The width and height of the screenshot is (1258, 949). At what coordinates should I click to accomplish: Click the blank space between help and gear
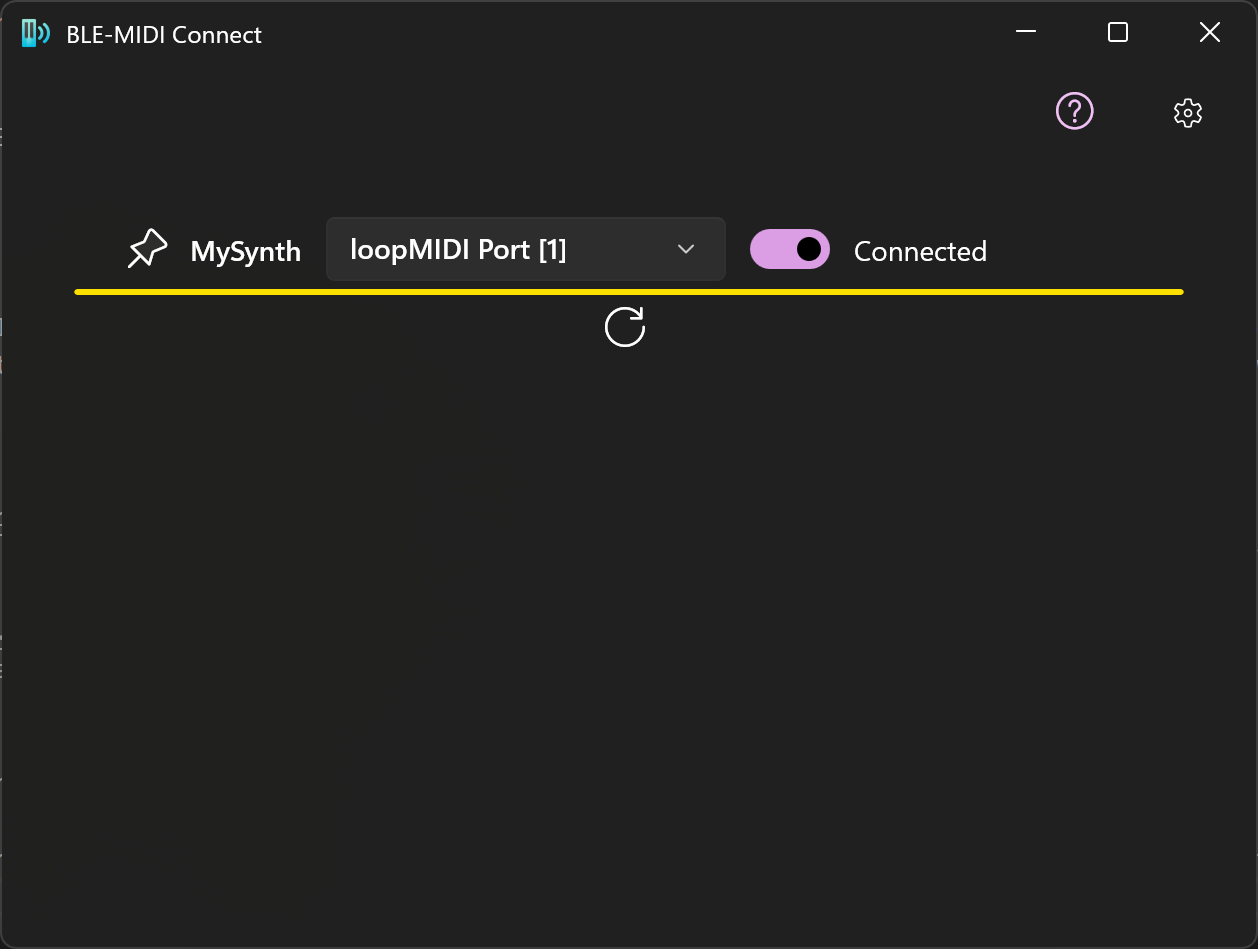coord(1133,112)
